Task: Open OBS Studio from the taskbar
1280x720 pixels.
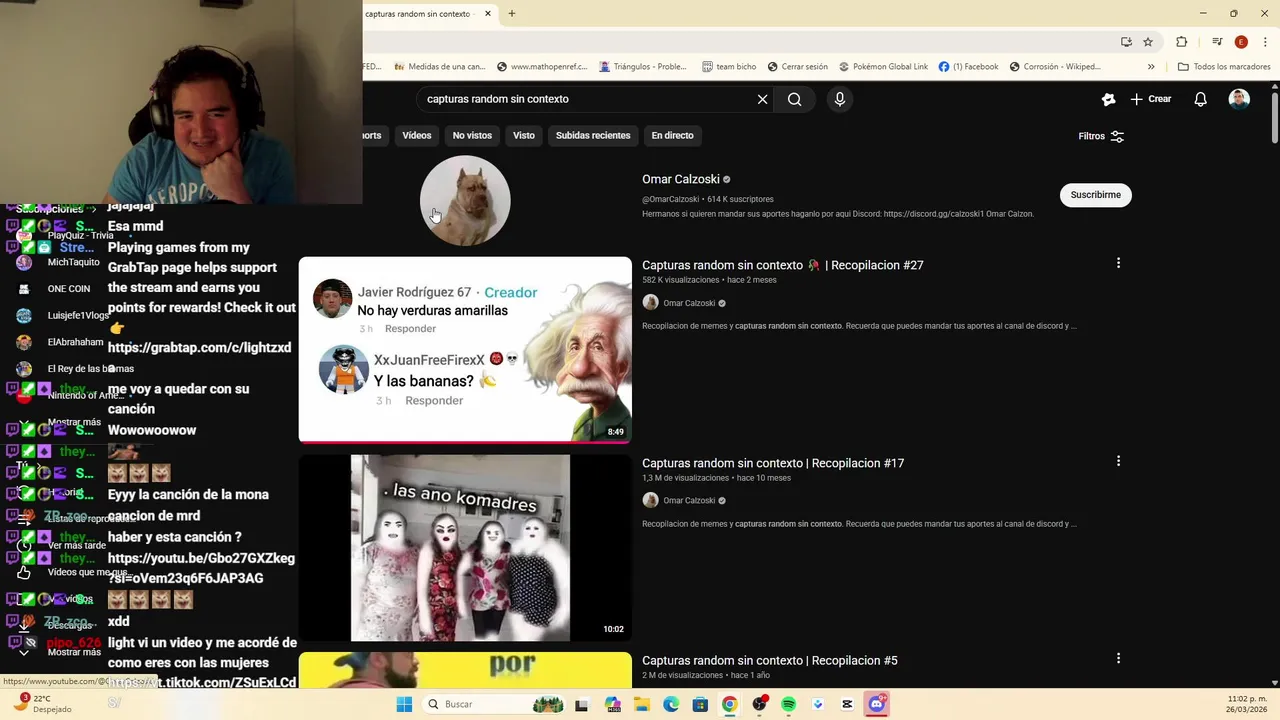Action: click(x=759, y=704)
